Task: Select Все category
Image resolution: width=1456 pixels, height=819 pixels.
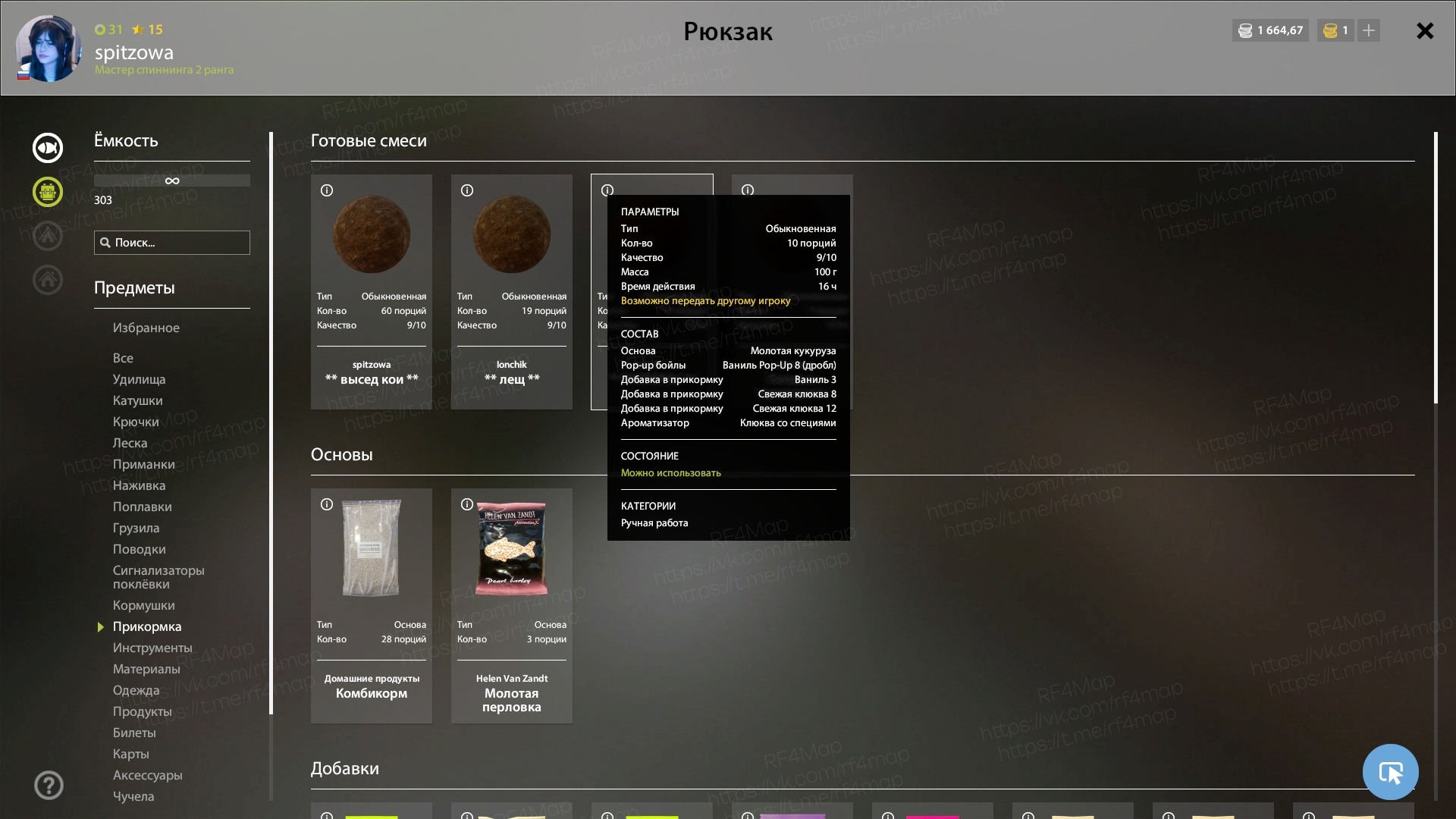Action: click(x=123, y=358)
